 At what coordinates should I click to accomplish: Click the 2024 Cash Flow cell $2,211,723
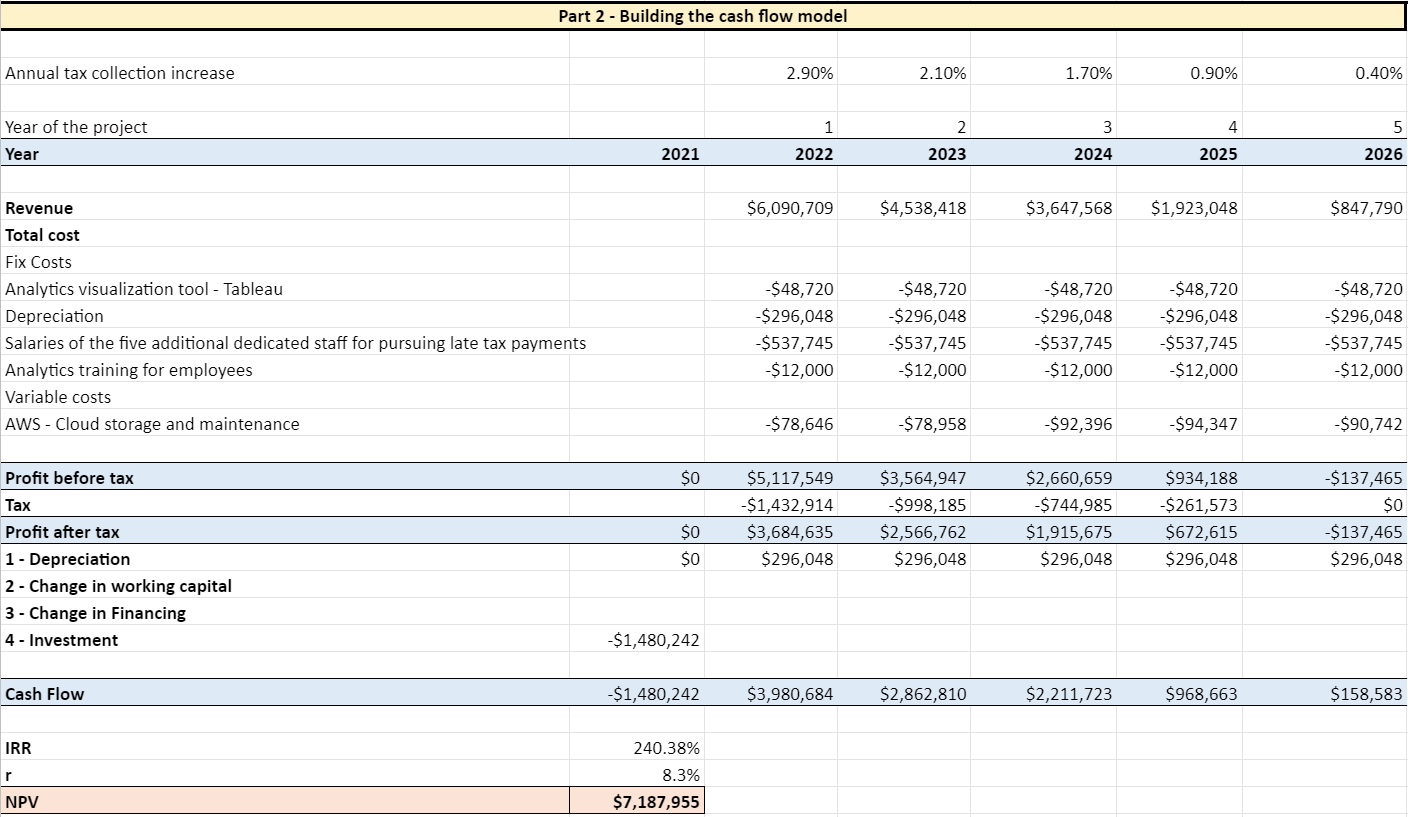point(1068,694)
